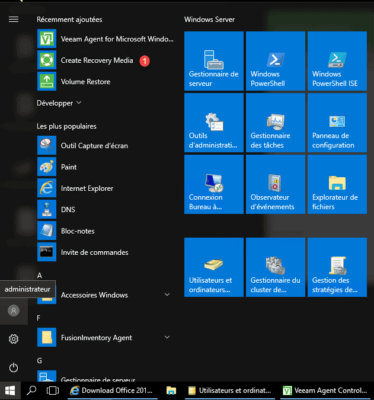Open the Gestionnaire de serveur tile
374x400 pixels.
coord(214,61)
